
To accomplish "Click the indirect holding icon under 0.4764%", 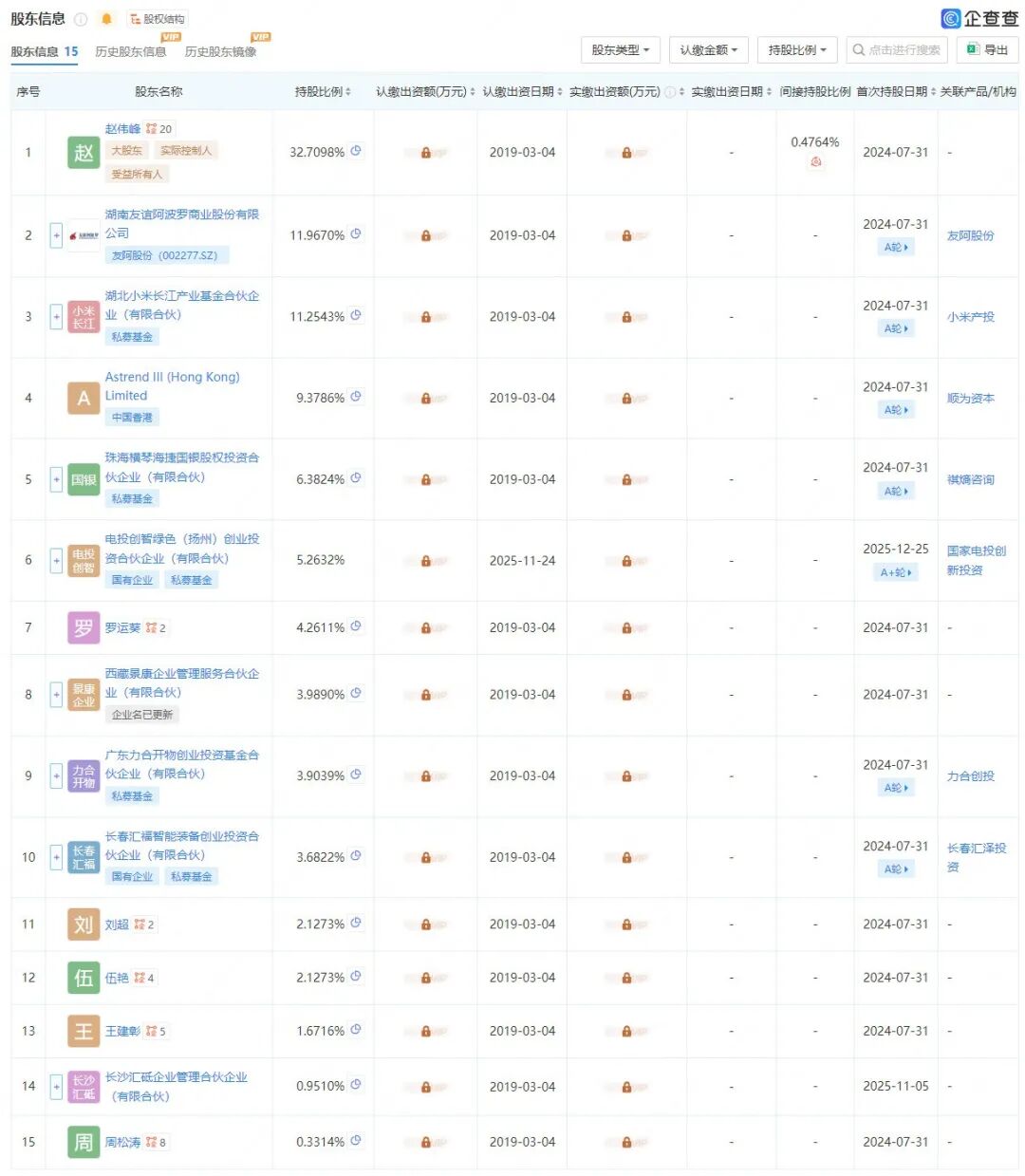I will coord(815,162).
